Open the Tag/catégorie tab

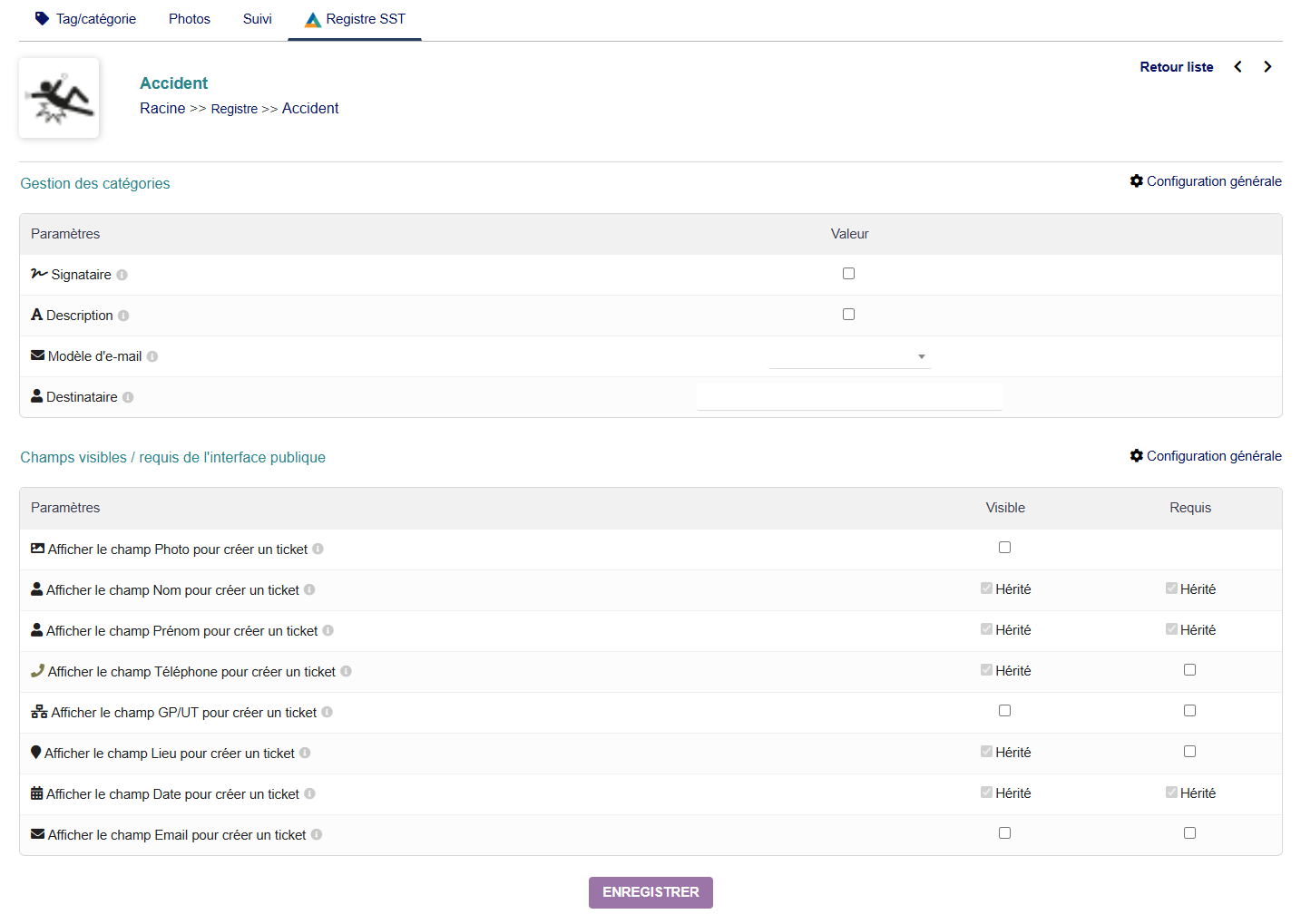click(x=85, y=19)
